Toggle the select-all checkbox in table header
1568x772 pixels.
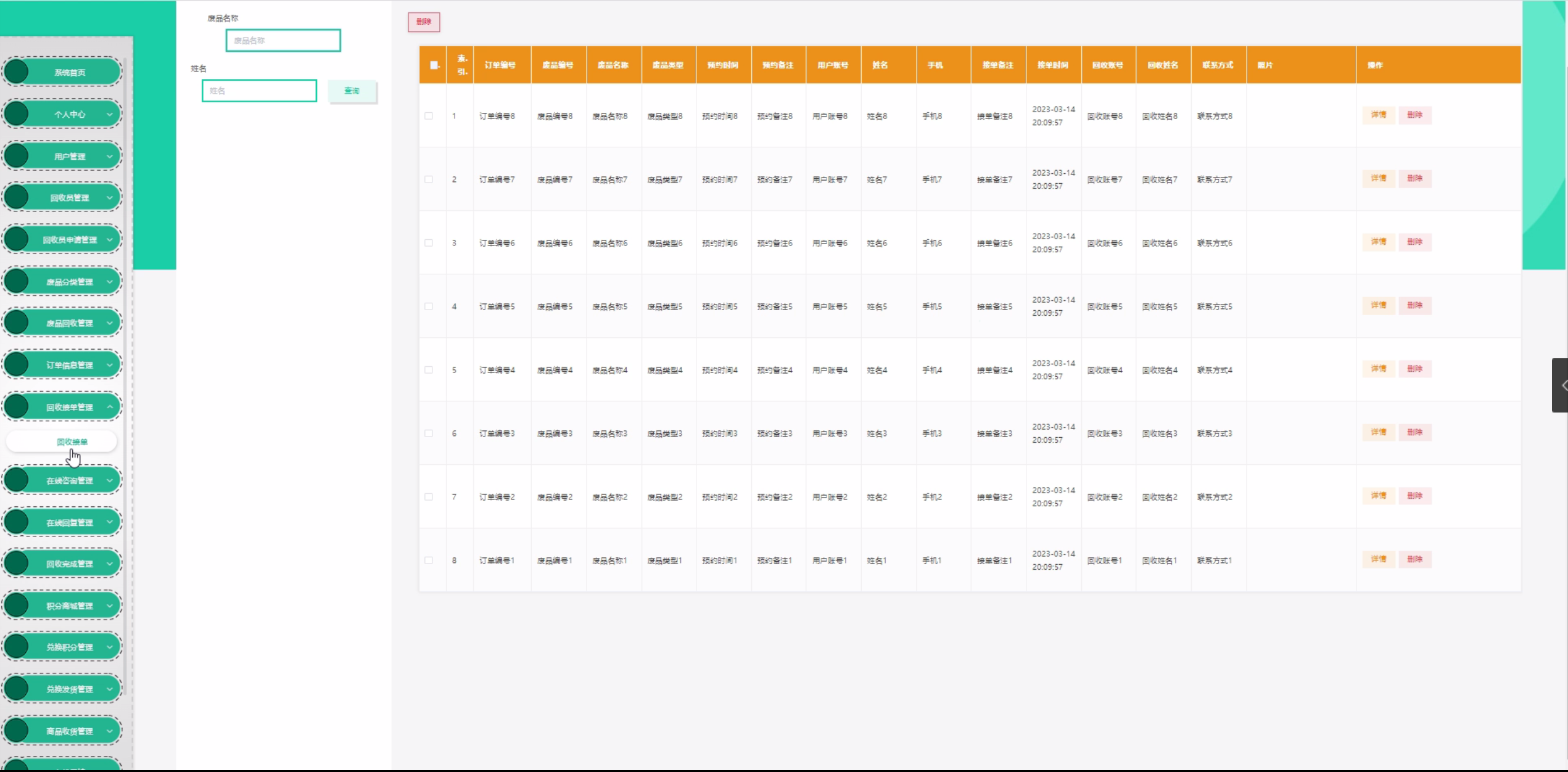tap(434, 65)
